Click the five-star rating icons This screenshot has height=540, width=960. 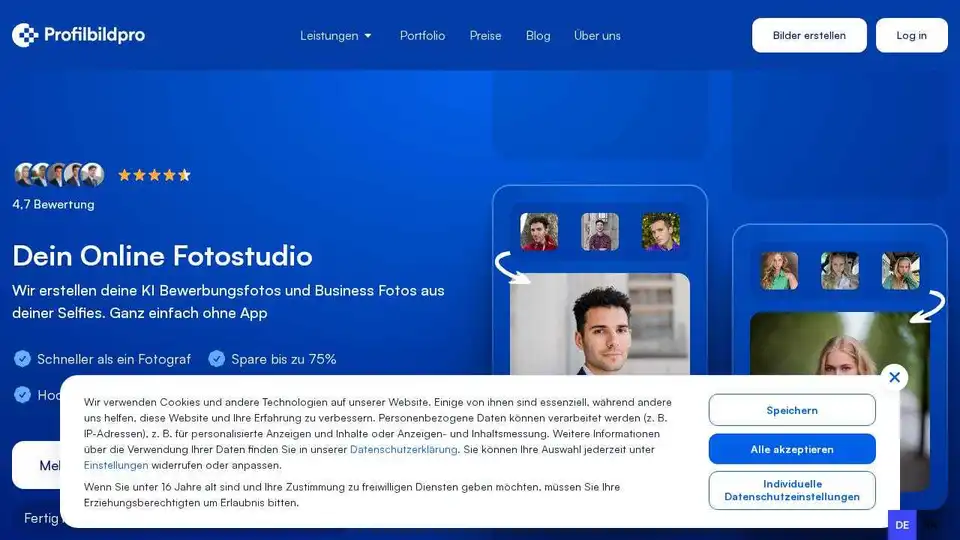(x=154, y=175)
